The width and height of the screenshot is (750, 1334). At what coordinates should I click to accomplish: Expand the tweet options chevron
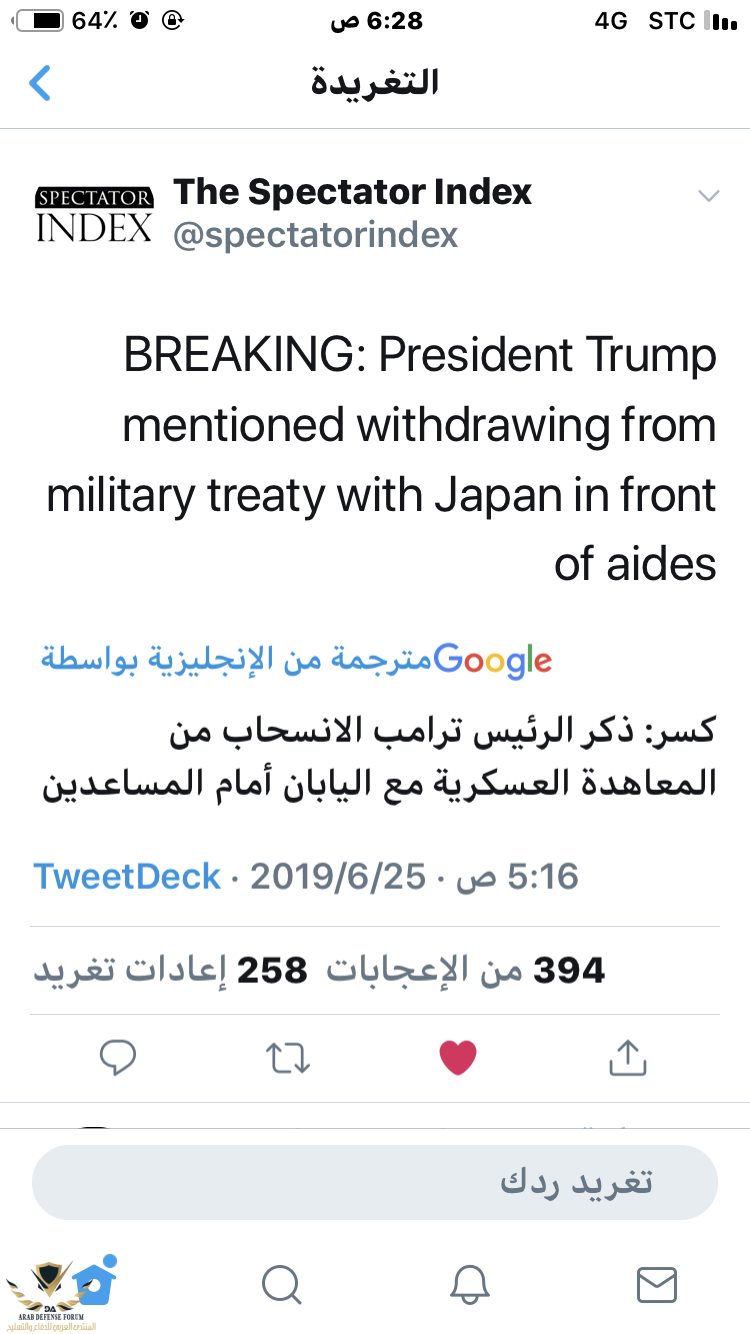click(708, 196)
